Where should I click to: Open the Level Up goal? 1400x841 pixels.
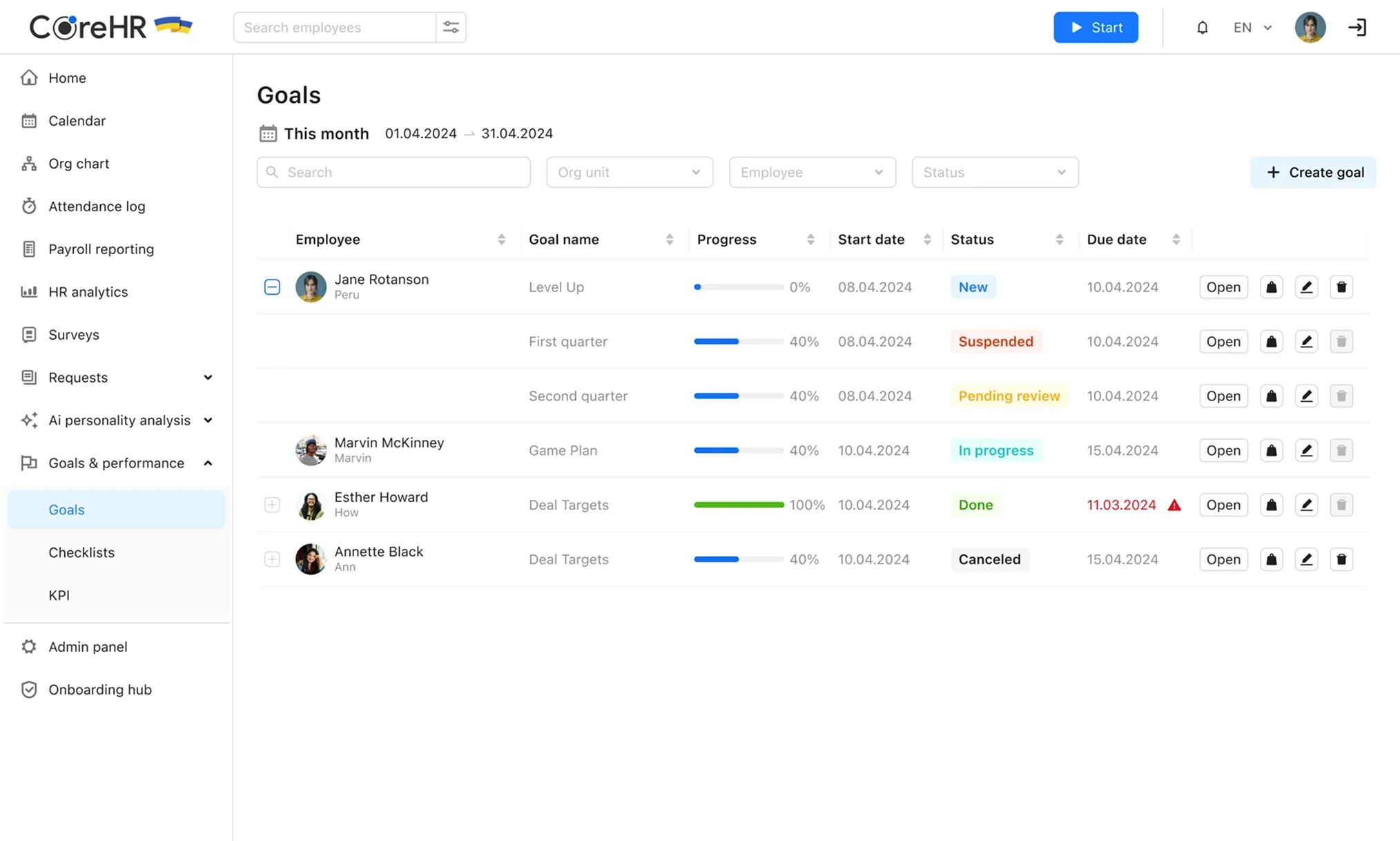tap(1223, 287)
